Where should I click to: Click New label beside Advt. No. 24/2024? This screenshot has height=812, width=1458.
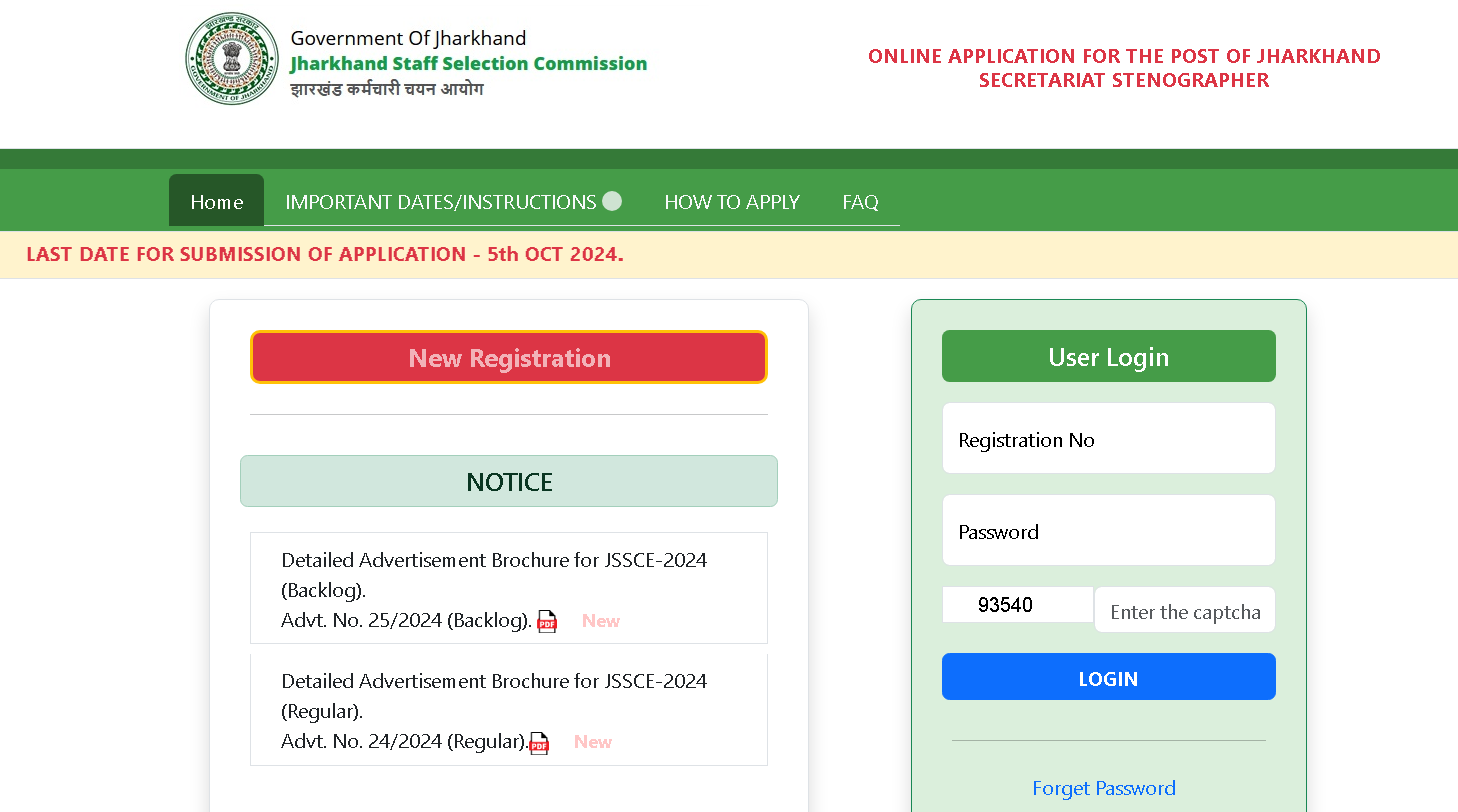[593, 742]
